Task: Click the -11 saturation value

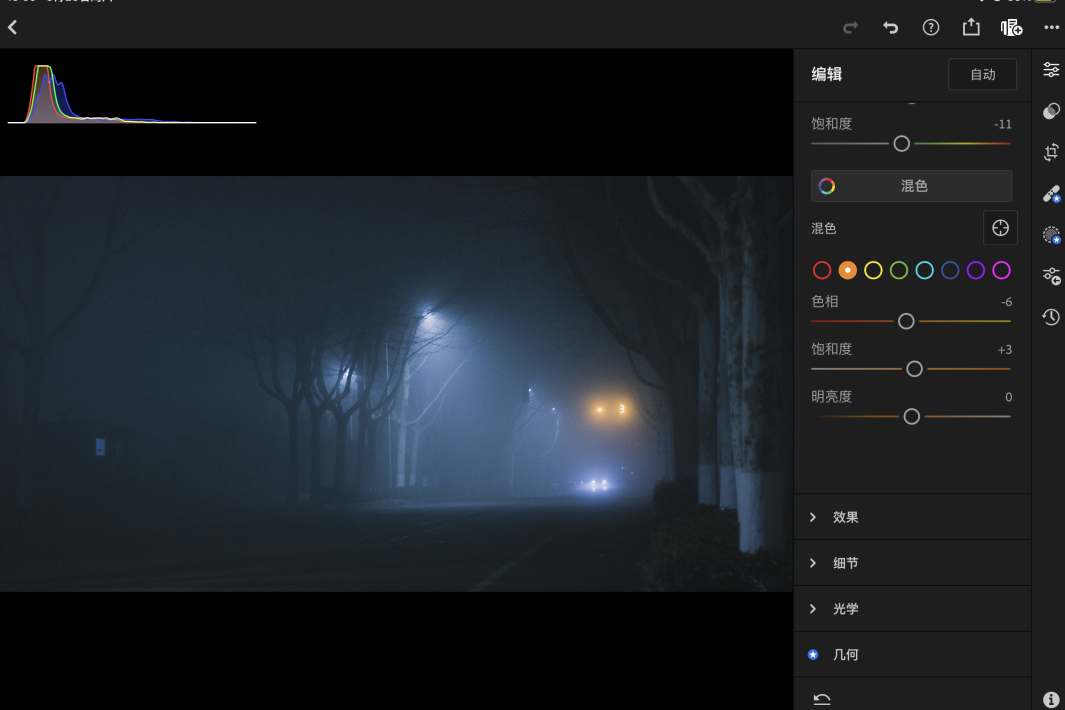Action: pyautogui.click(x=1003, y=124)
